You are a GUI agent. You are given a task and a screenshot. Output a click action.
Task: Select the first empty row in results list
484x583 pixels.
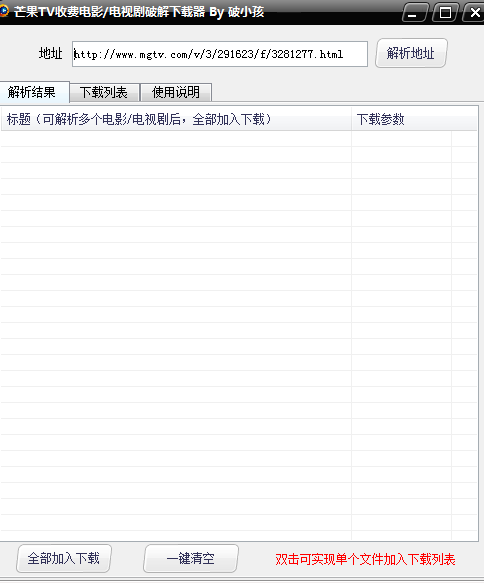[x=239, y=139]
